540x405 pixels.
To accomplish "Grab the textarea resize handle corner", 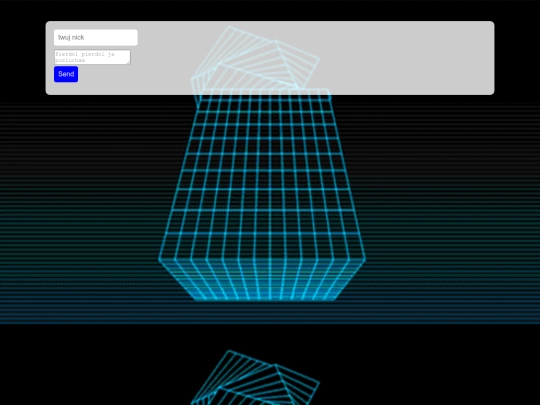I will (129, 63).
